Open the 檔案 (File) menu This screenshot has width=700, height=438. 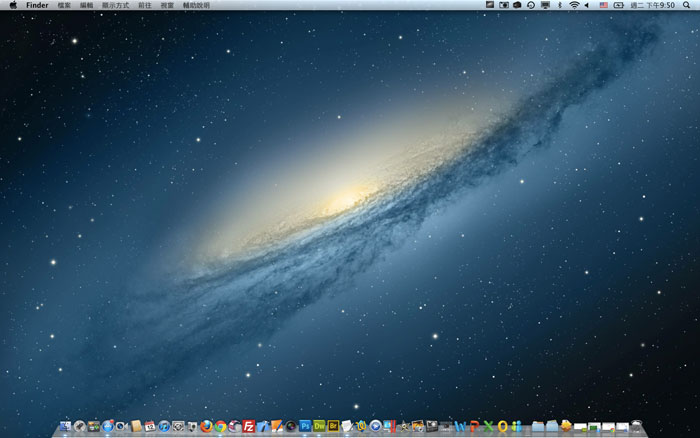tap(64, 5)
